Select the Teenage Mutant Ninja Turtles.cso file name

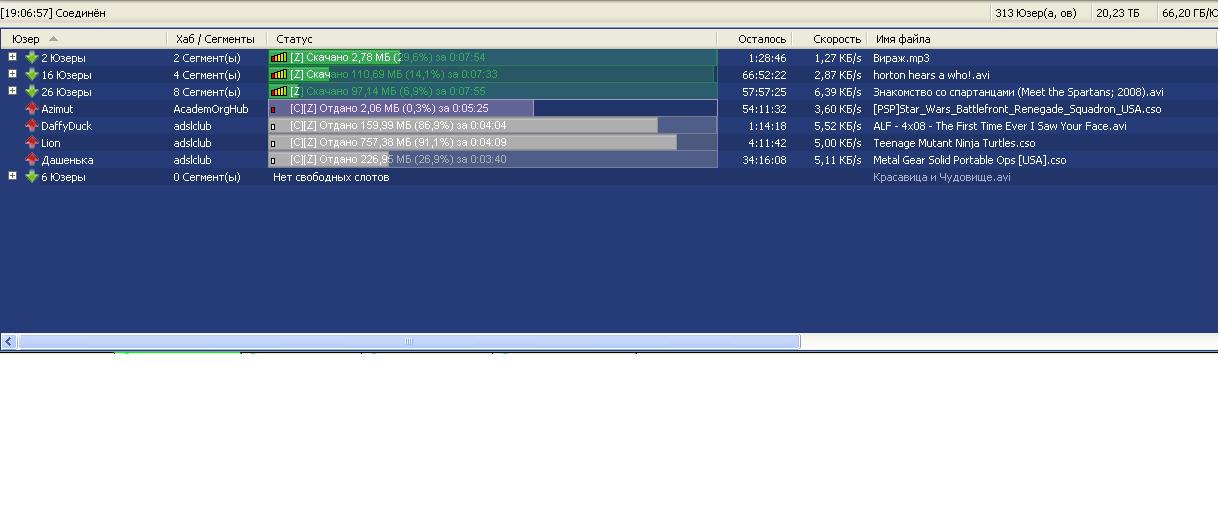tap(953, 143)
